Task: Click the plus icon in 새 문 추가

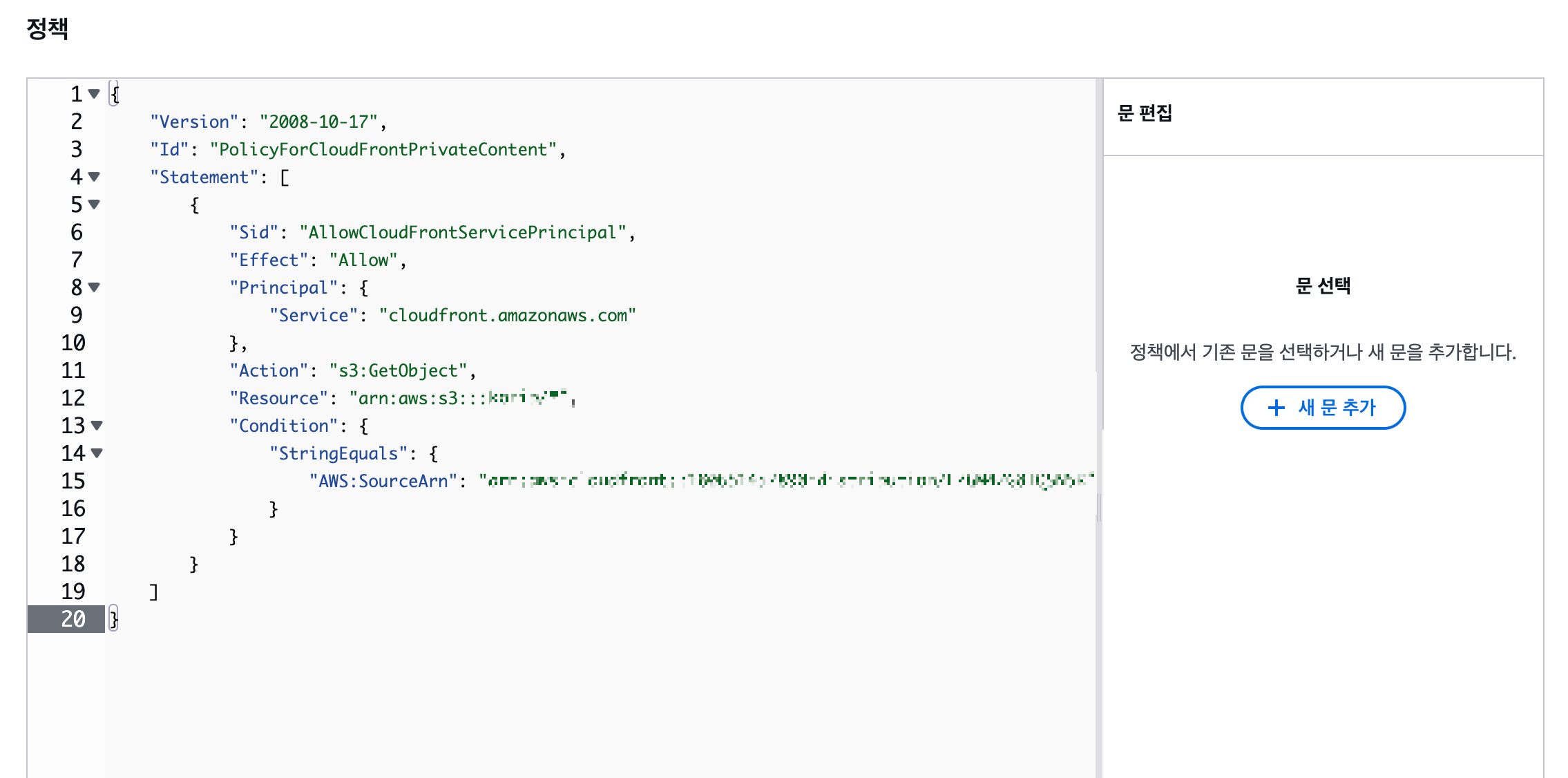Action: [1276, 408]
